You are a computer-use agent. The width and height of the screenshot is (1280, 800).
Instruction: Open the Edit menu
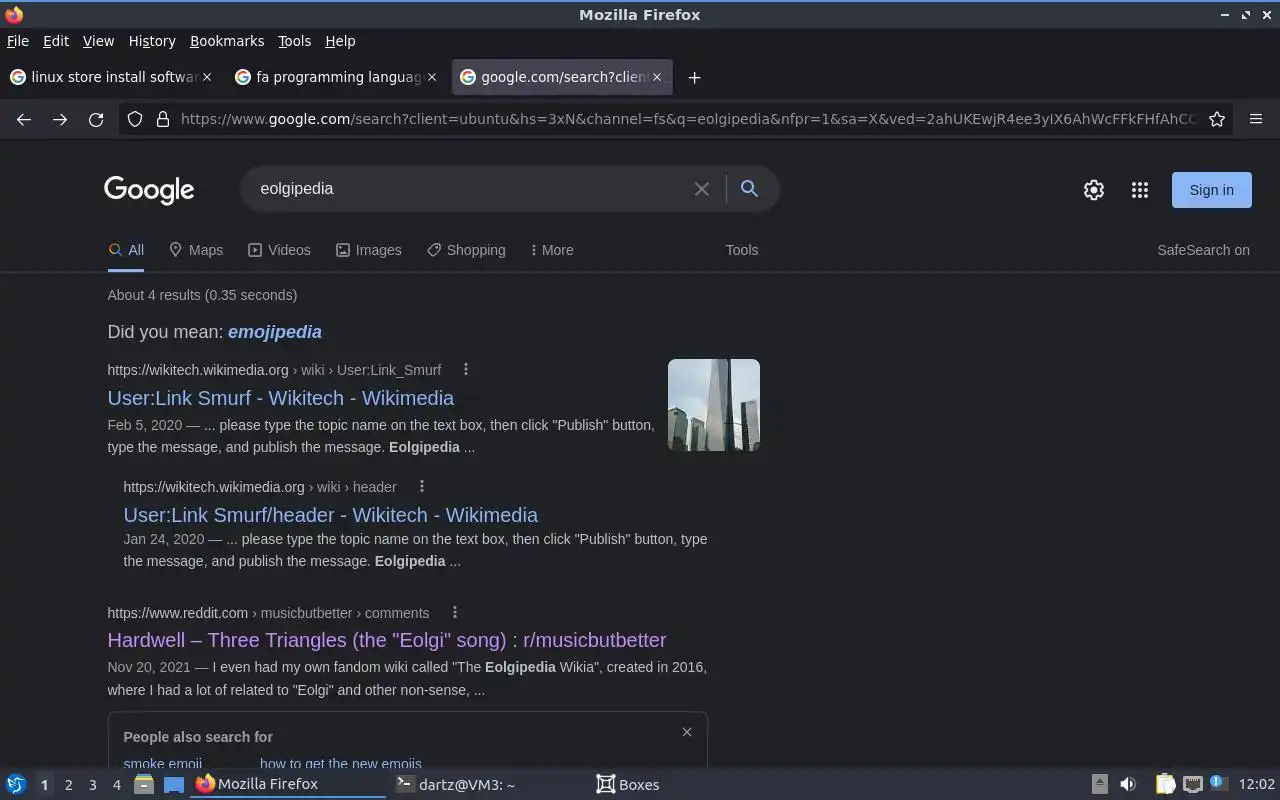56,41
